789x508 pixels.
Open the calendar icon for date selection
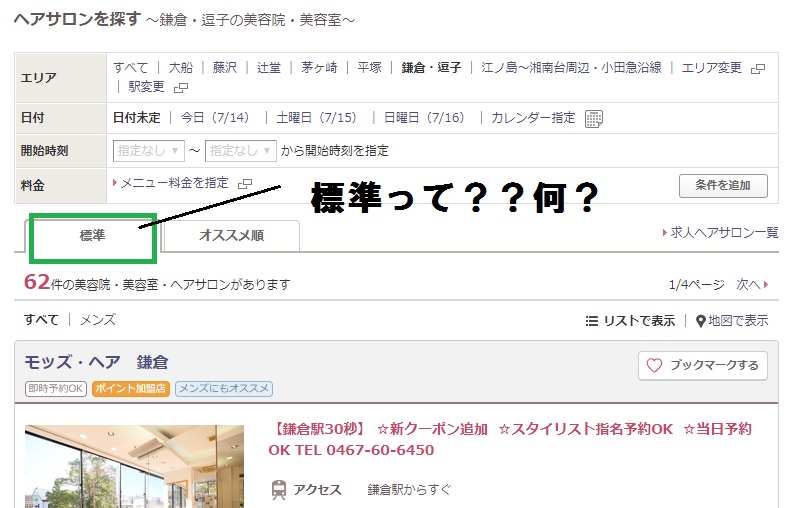click(594, 119)
